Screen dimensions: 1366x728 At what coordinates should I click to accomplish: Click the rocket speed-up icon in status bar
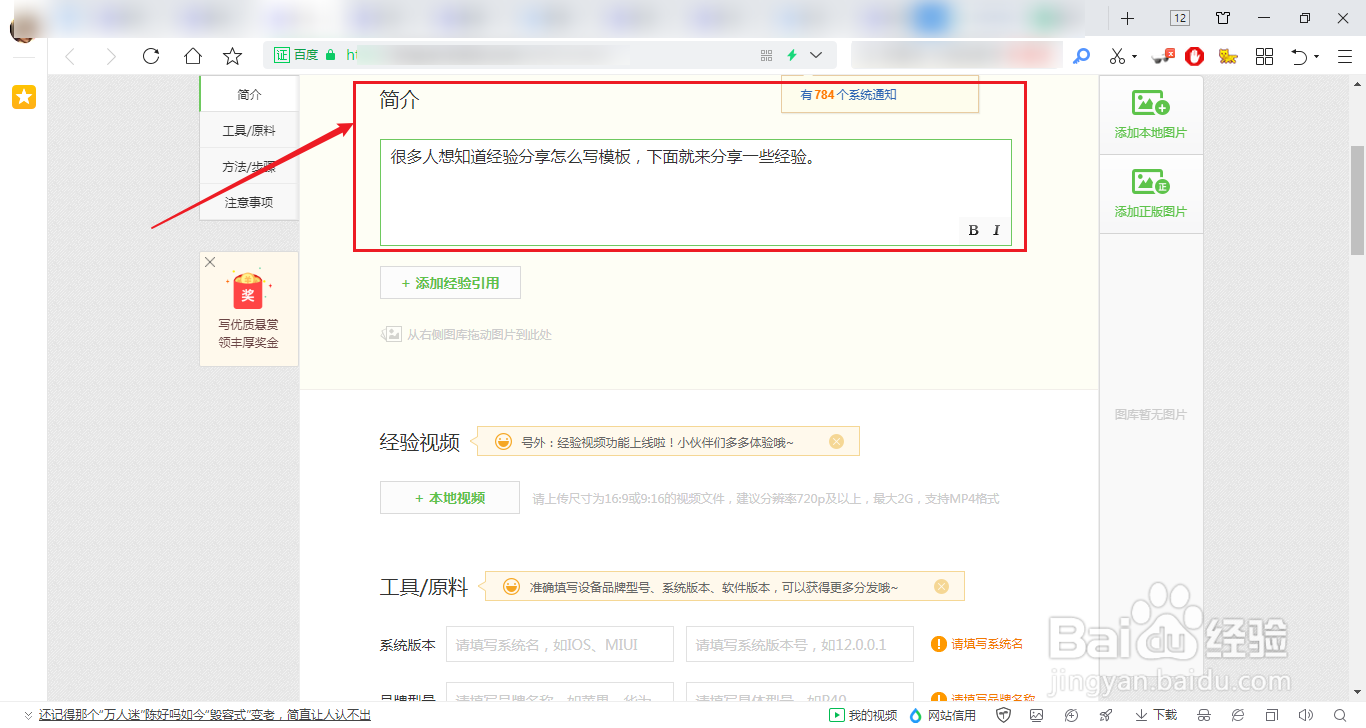click(1106, 715)
